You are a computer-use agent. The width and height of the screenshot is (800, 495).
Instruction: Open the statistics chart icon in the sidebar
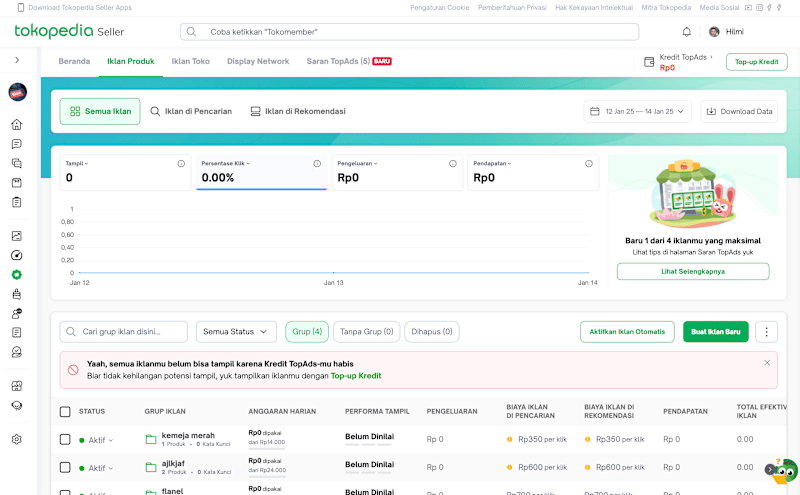[17, 236]
